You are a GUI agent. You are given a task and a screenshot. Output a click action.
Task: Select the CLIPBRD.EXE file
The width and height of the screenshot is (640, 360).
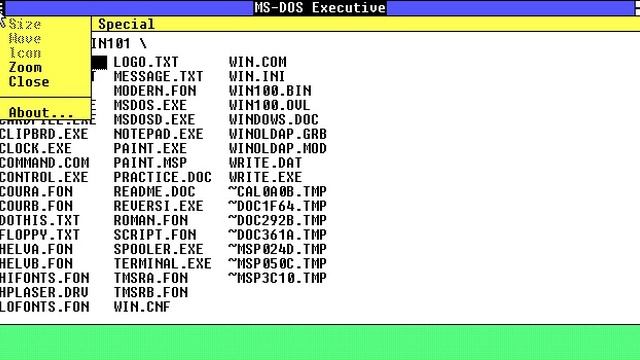tap(44, 134)
